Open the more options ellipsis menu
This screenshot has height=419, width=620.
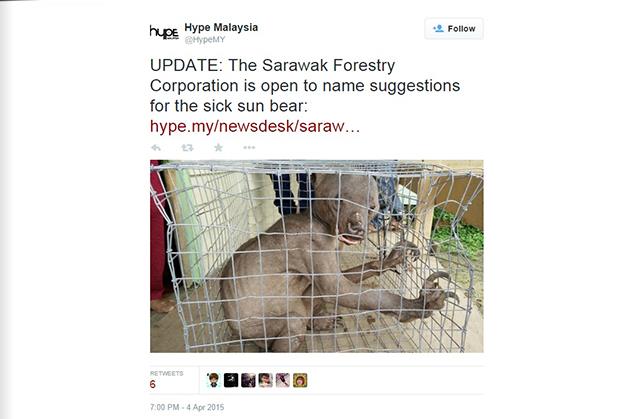(249, 148)
